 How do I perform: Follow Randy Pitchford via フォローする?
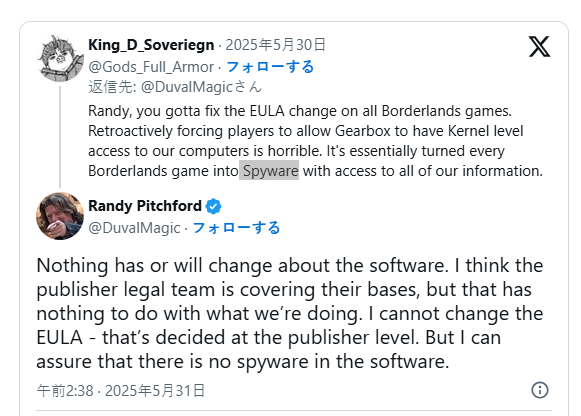(x=236, y=228)
